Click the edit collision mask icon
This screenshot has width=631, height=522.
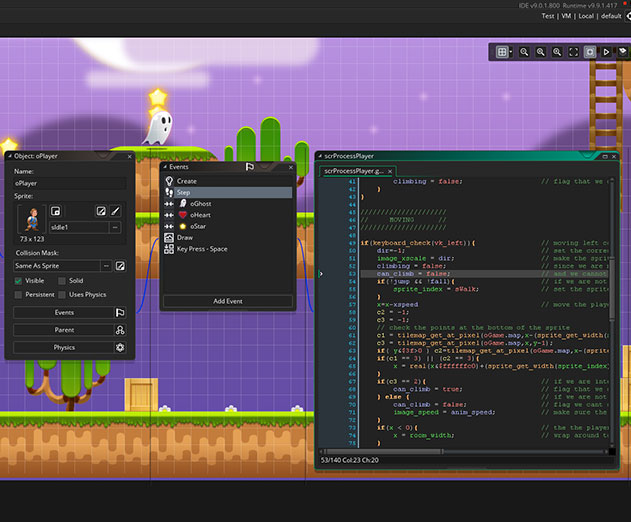(x=120, y=266)
